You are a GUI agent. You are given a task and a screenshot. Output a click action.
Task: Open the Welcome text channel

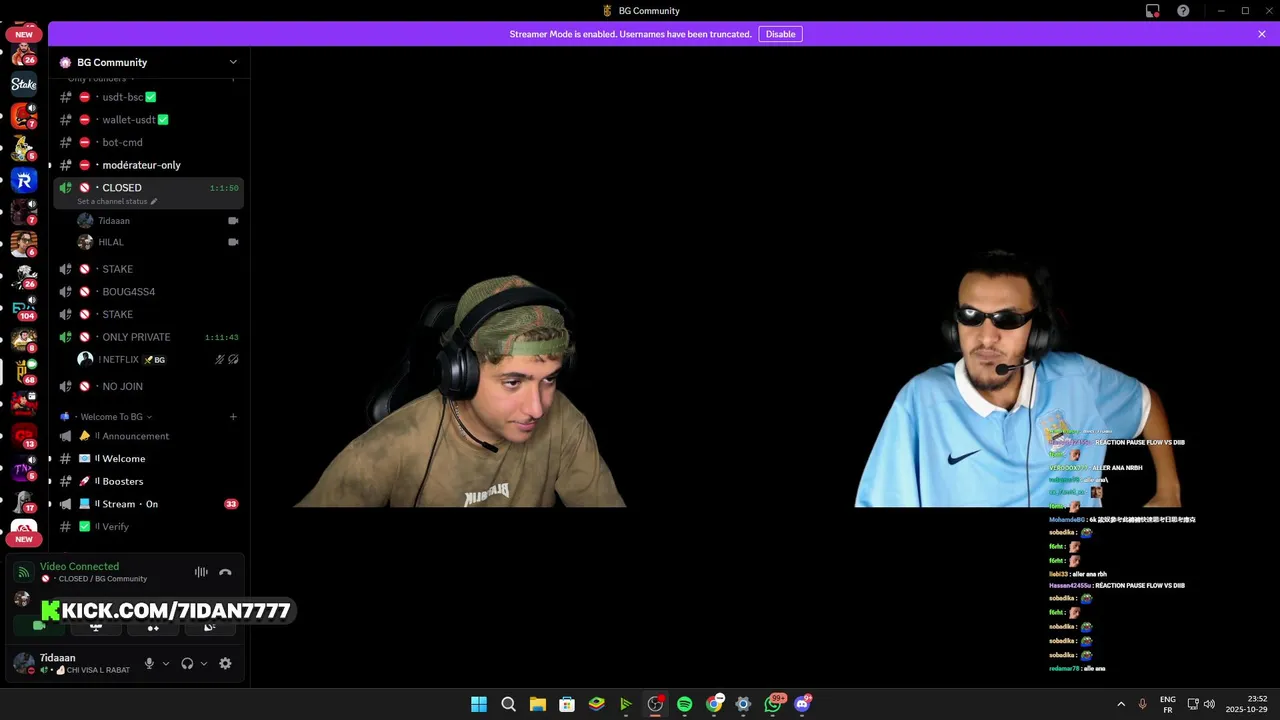point(148,459)
